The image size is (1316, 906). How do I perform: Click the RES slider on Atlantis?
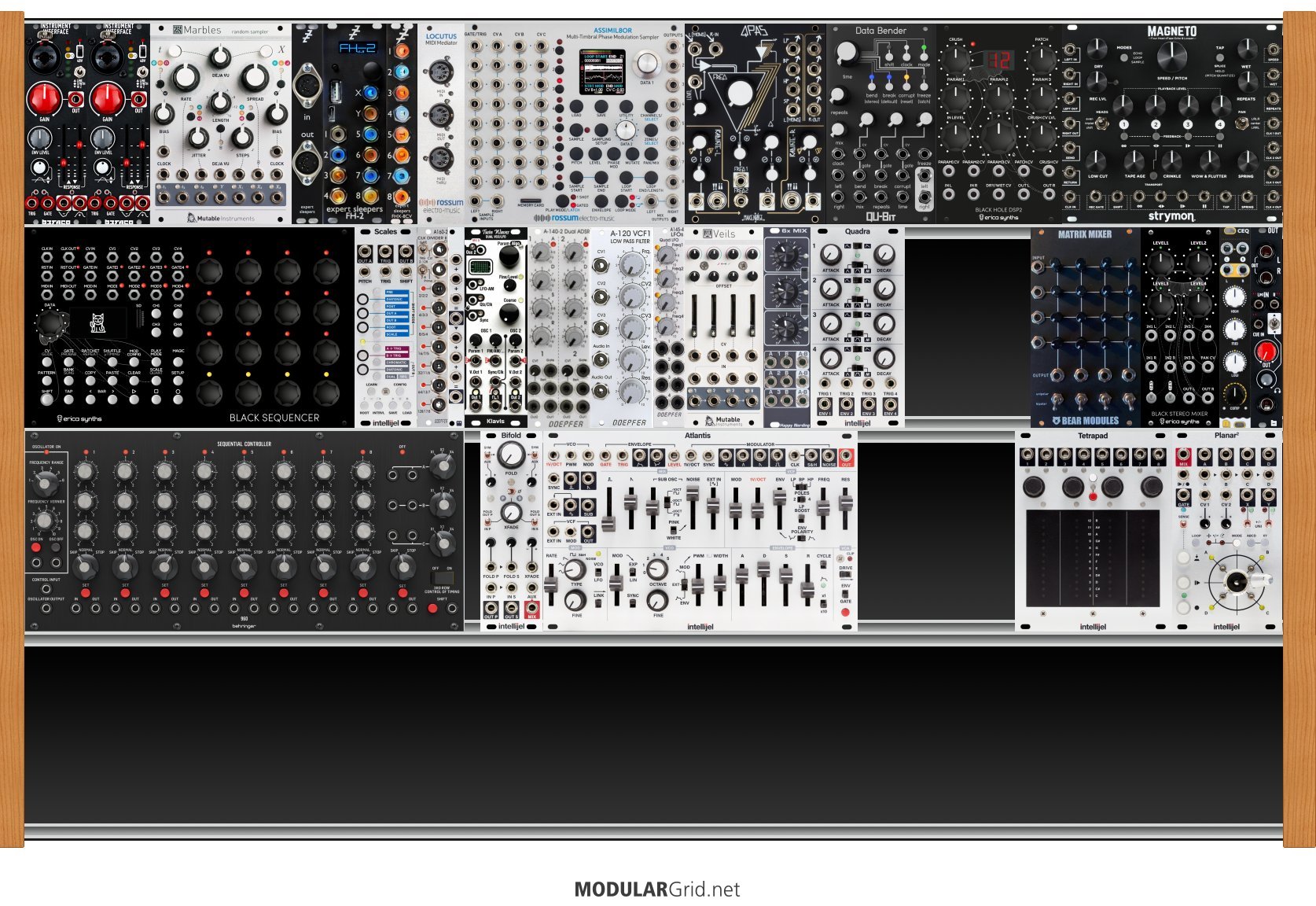(845, 503)
